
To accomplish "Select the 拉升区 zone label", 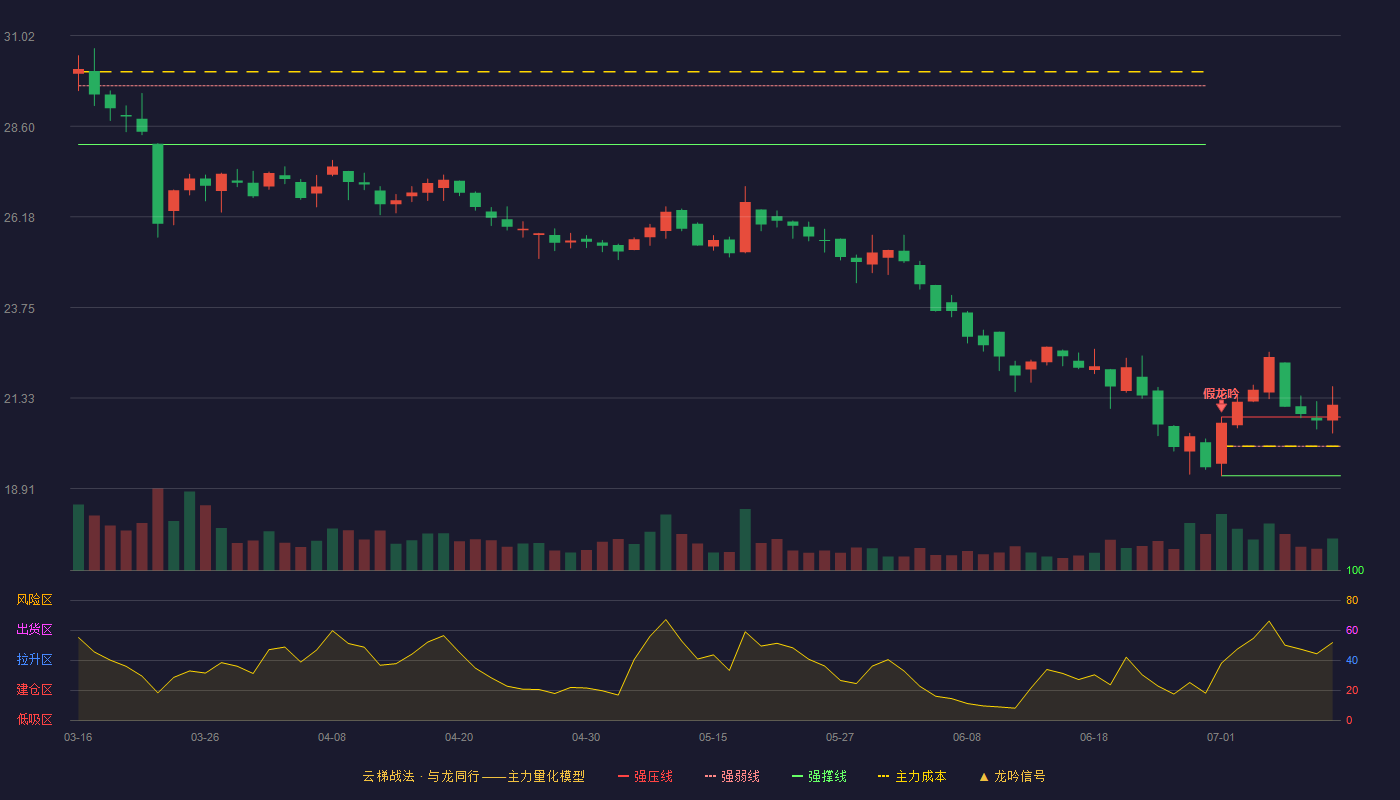I will [x=34, y=660].
